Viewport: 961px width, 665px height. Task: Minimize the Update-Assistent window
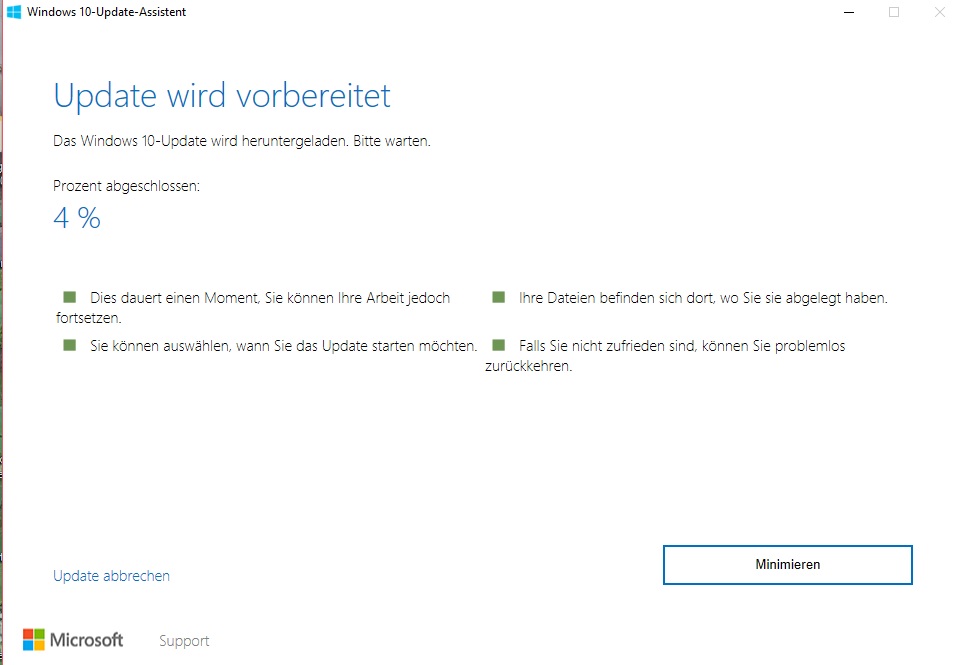pyautogui.click(x=849, y=12)
